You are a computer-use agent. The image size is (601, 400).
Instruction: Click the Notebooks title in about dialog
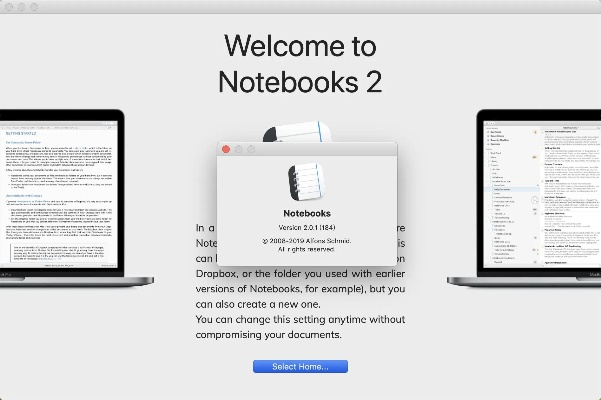(x=307, y=213)
